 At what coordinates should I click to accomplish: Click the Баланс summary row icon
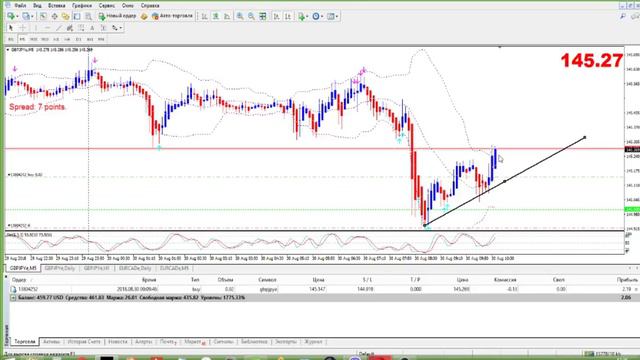[x=13, y=298]
